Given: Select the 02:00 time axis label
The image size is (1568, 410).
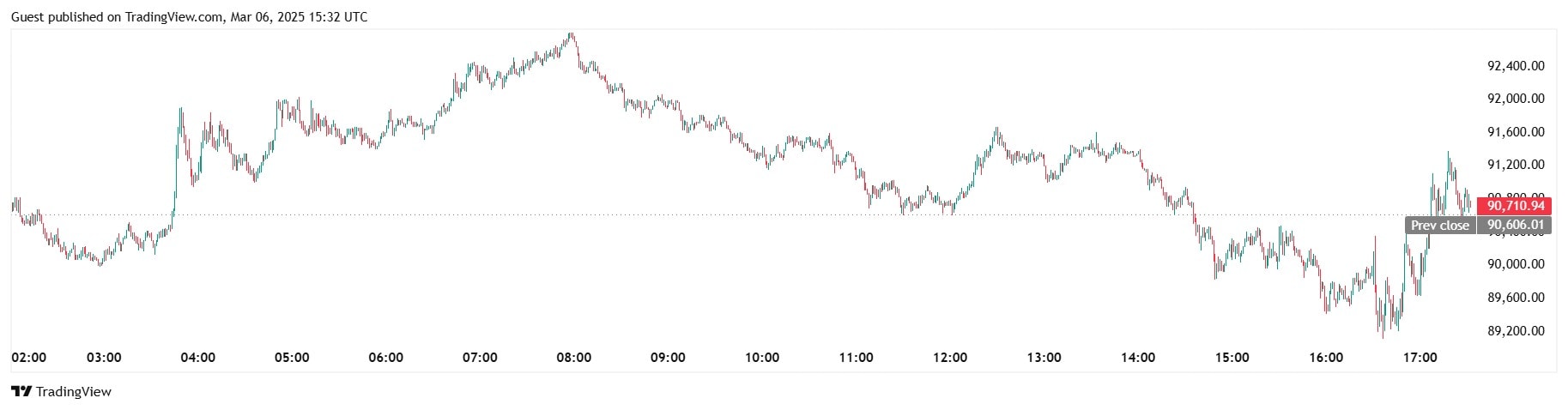Looking at the screenshot, I should coord(29,358).
